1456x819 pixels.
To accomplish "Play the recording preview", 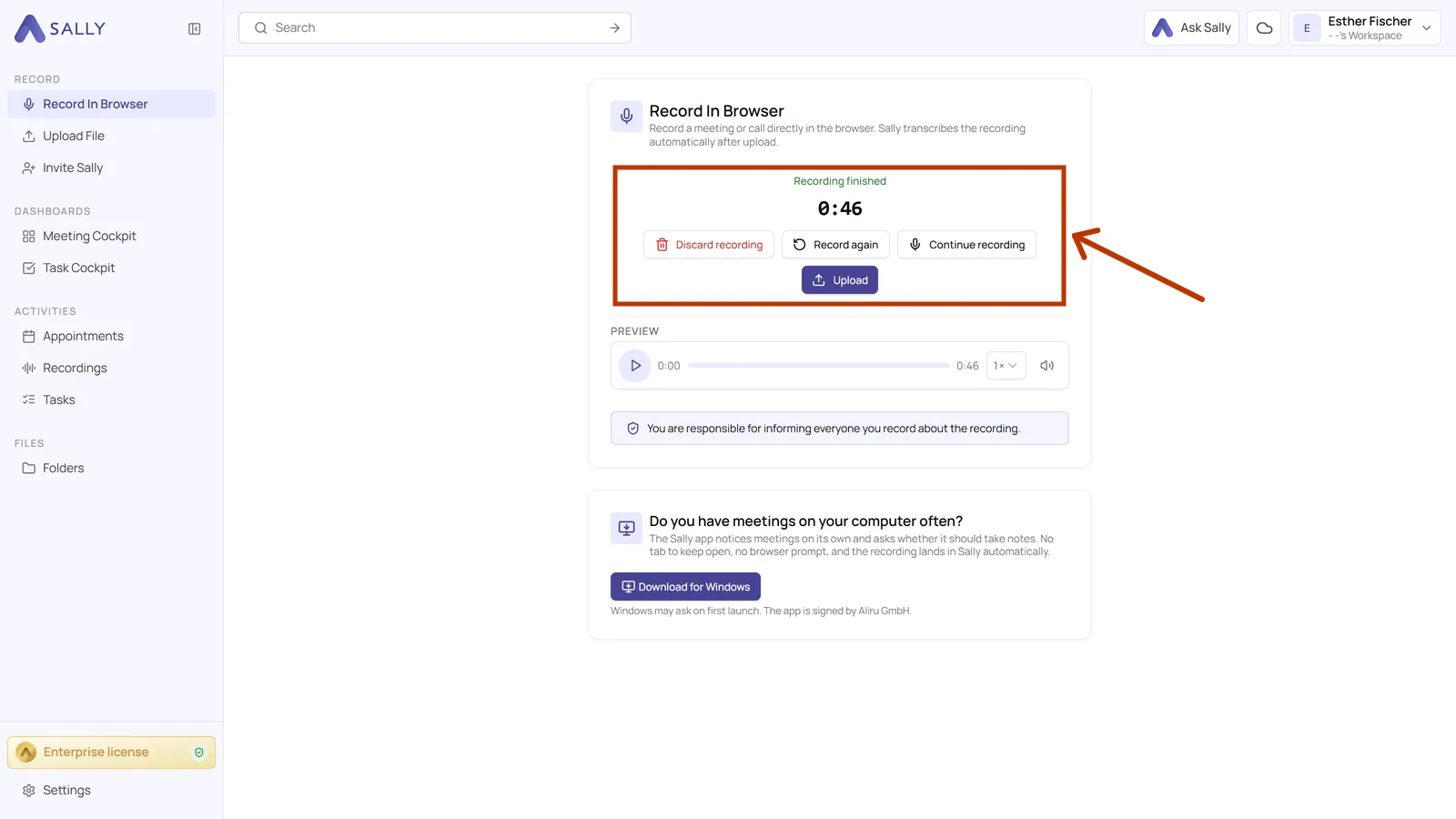I will (x=635, y=366).
